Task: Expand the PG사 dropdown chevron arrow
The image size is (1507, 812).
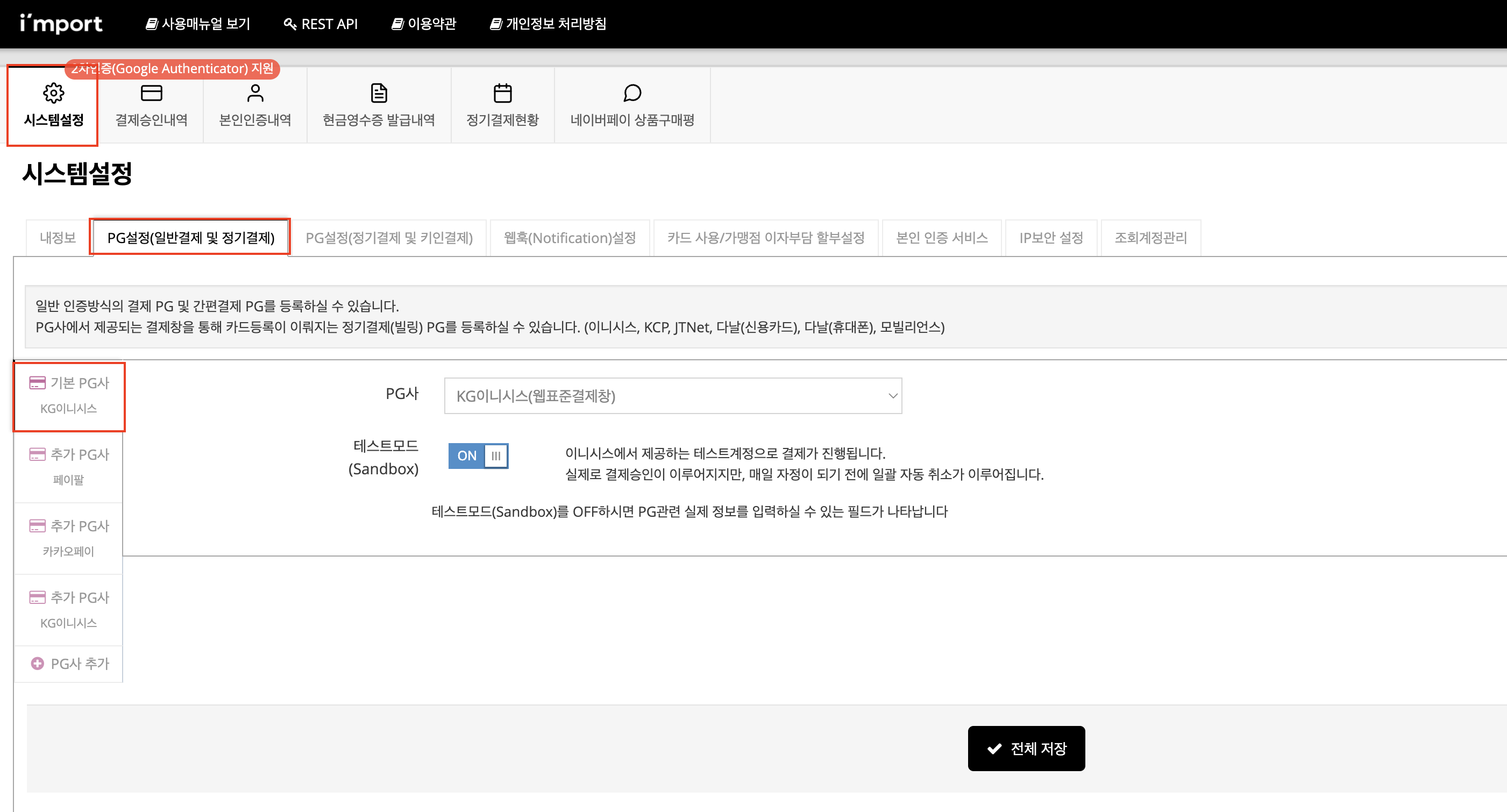Action: [x=893, y=396]
